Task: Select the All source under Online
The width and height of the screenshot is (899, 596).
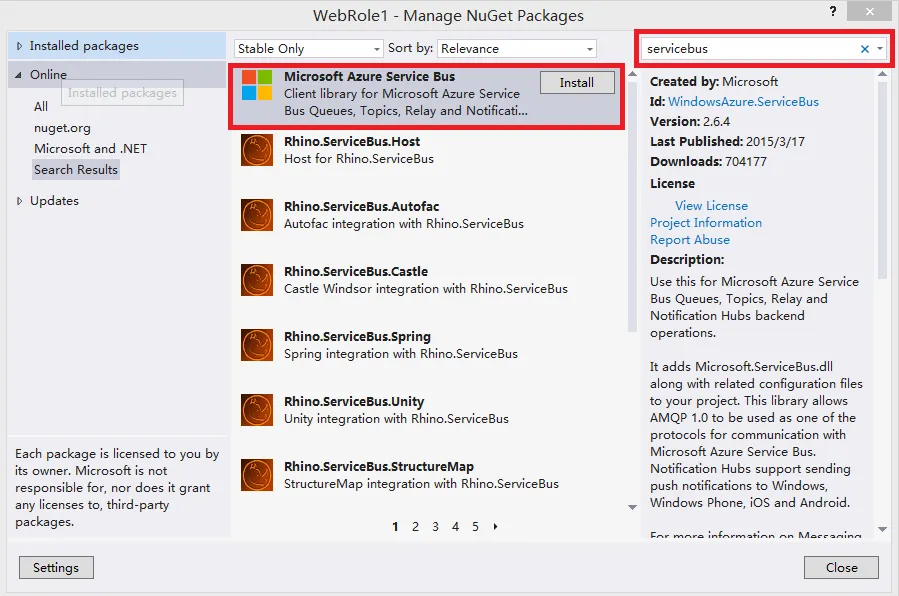Action: coord(41,107)
